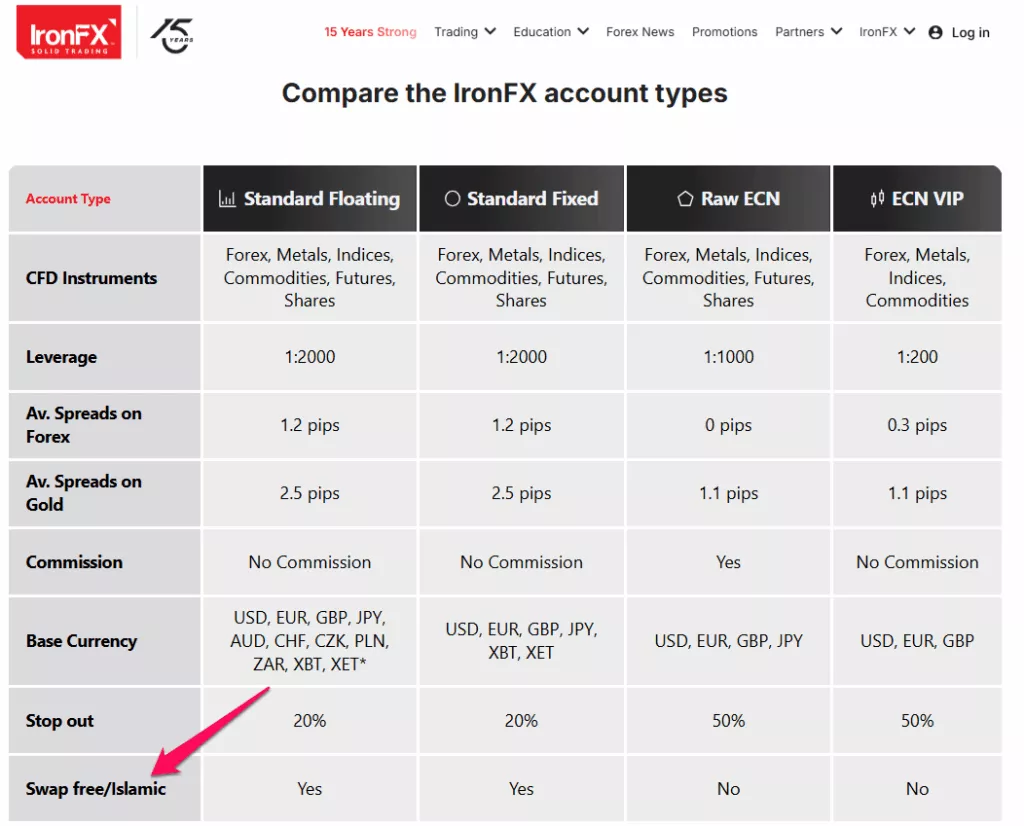Go to Forex News
The height and width of the screenshot is (826, 1024).
(x=640, y=32)
